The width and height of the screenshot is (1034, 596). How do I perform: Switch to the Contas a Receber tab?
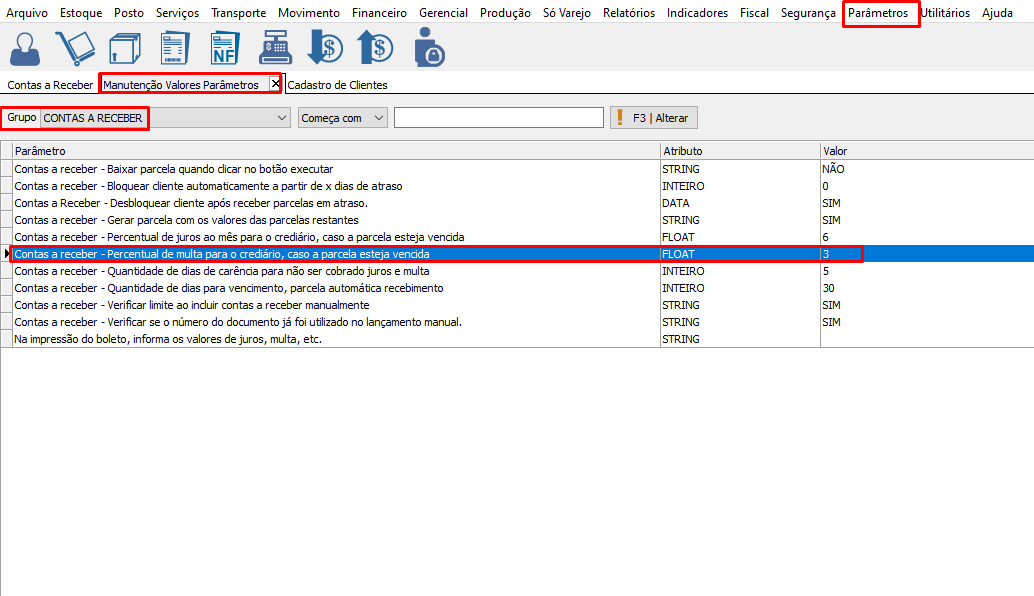pyautogui.click(x=50, y=85)
